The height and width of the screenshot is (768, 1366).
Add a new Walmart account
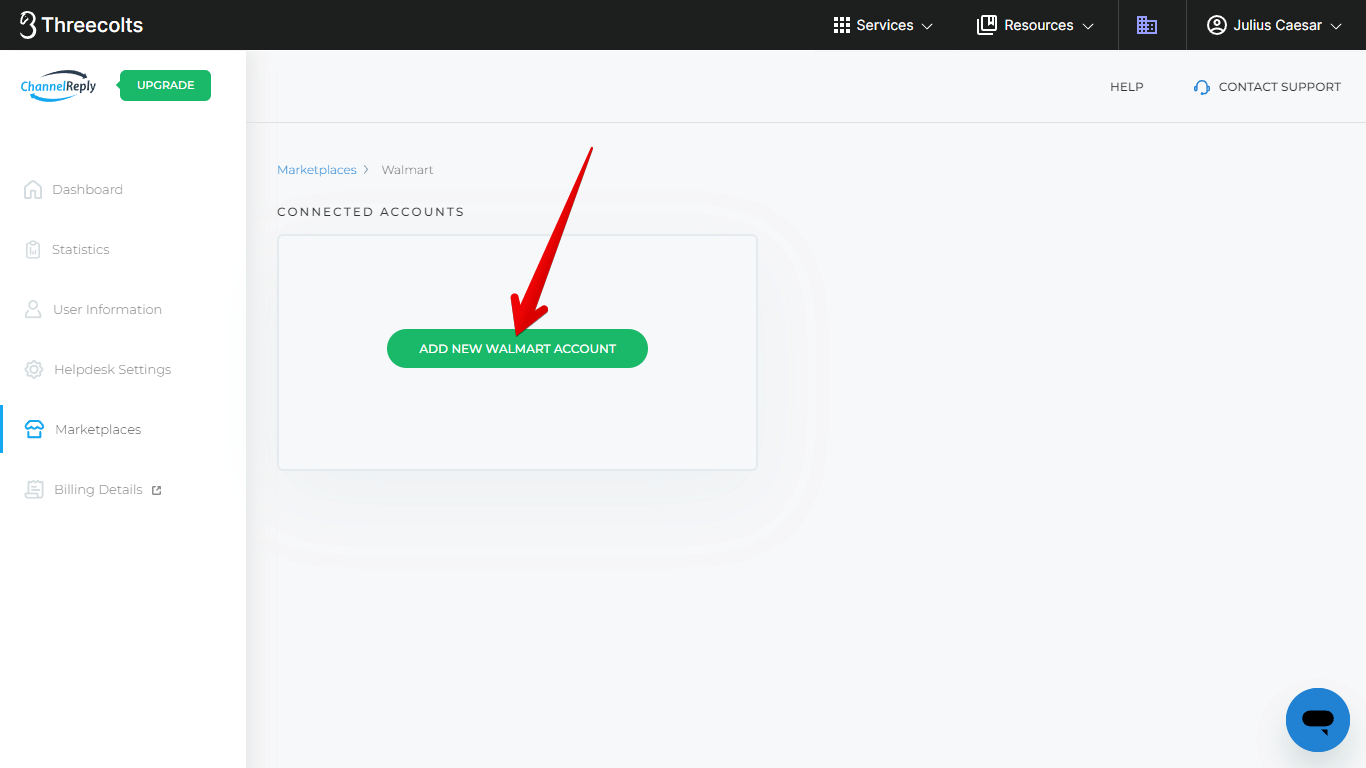click(517, 348)
